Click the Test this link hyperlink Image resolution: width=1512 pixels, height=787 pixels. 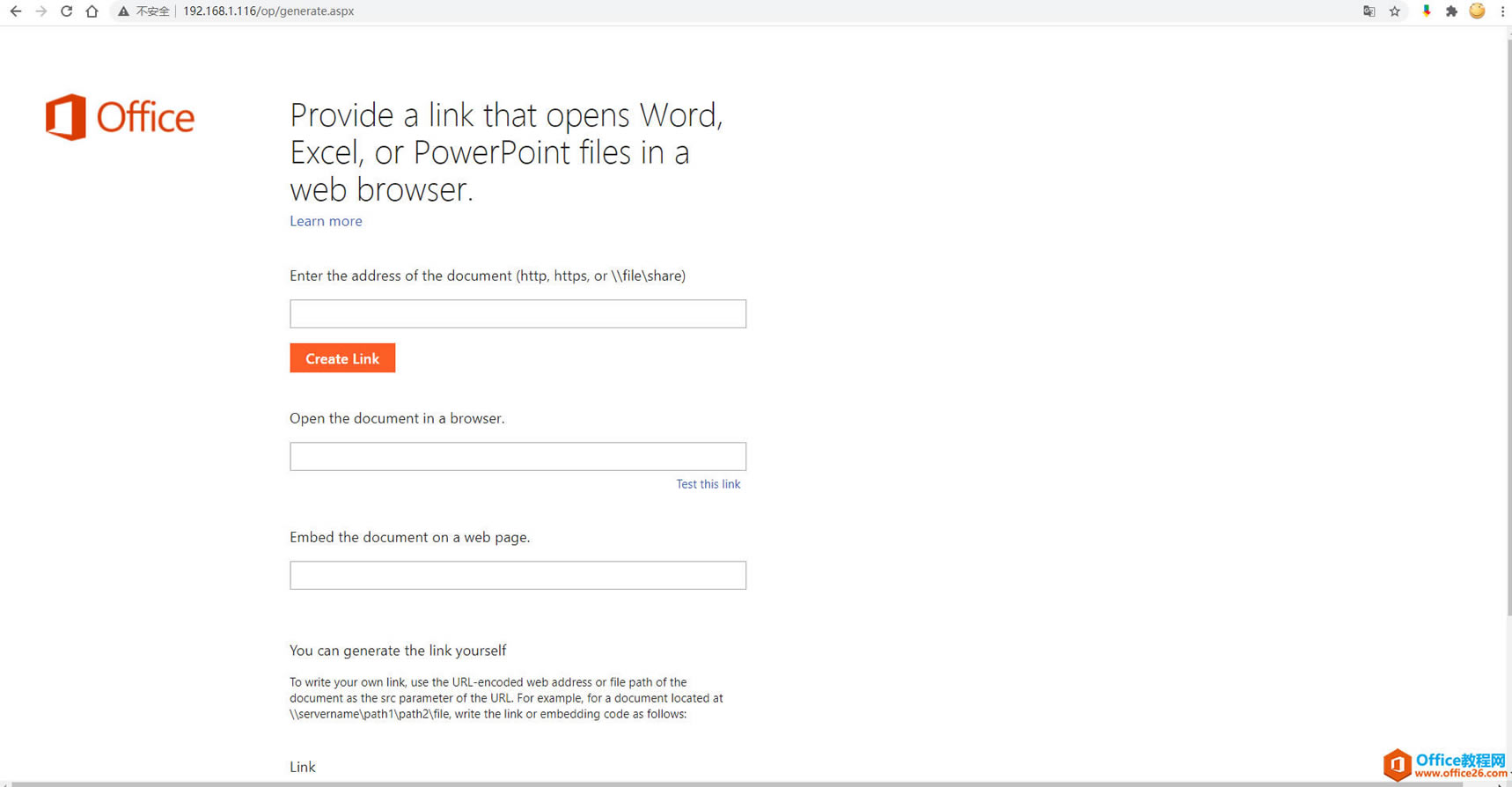coord(708,484)
